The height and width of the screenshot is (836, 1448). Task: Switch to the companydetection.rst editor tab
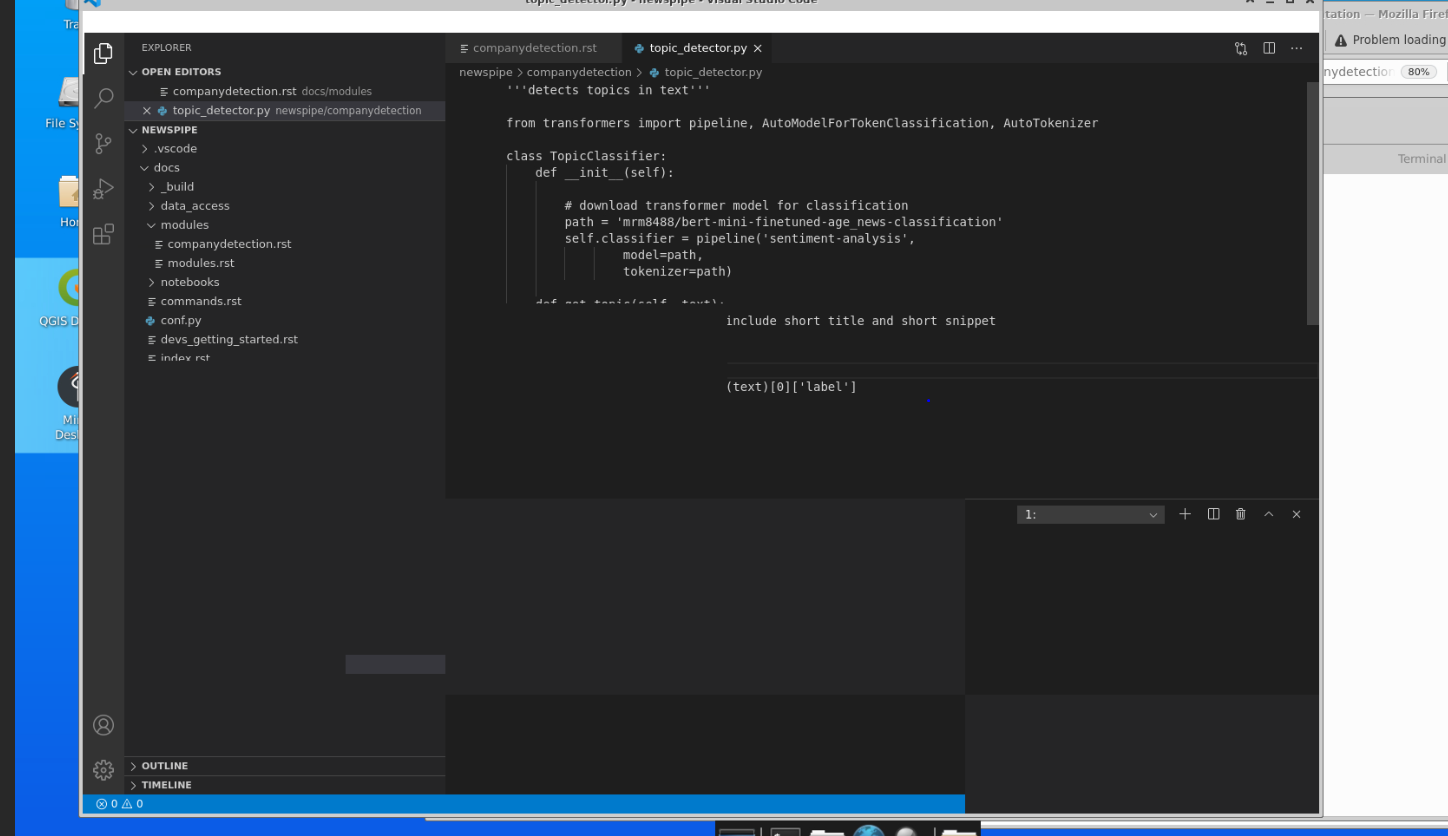click(x=533, y=48)
